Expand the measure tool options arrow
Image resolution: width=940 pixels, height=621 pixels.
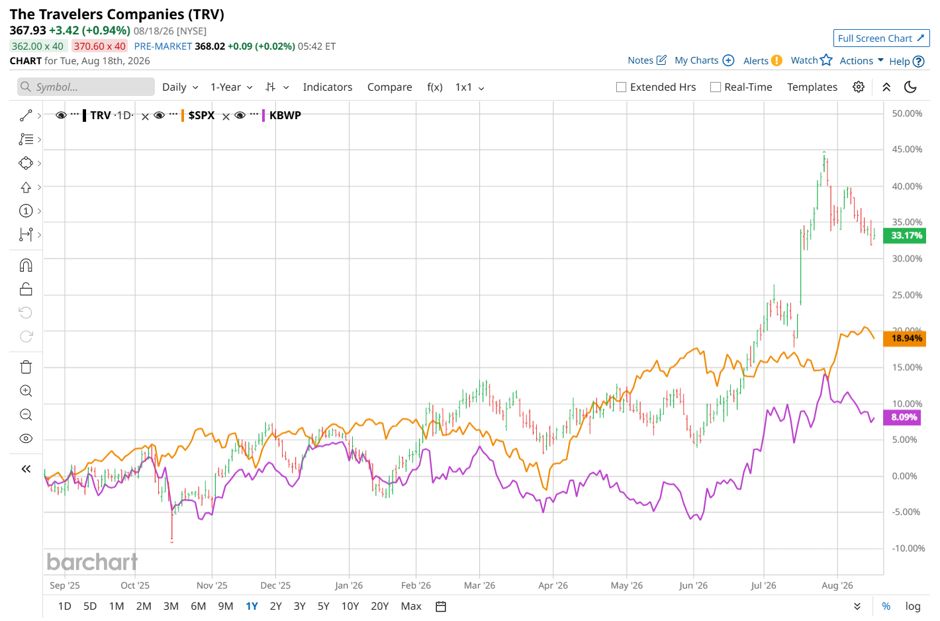coord(40,234)
